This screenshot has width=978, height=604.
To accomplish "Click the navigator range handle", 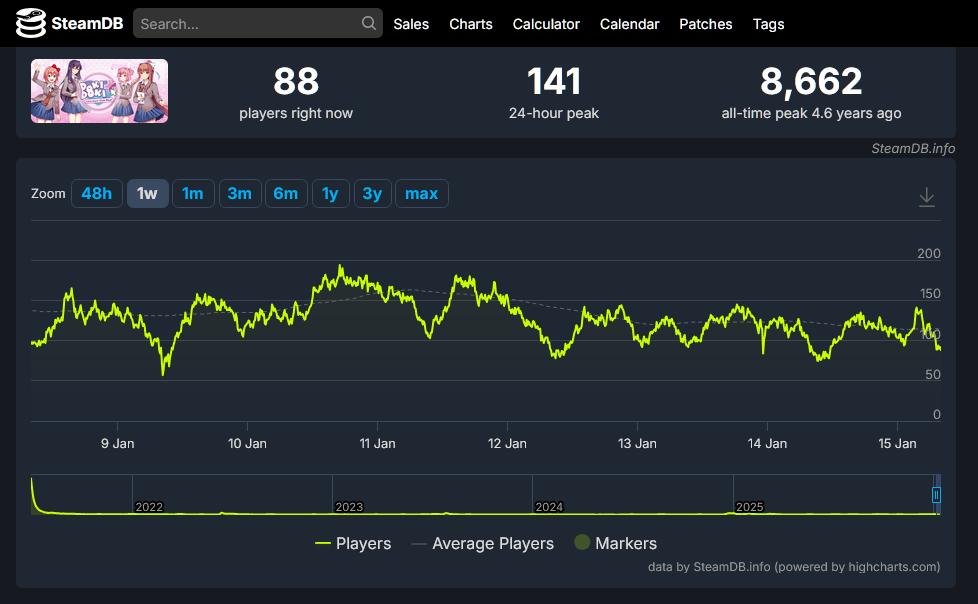I will 936,495.
